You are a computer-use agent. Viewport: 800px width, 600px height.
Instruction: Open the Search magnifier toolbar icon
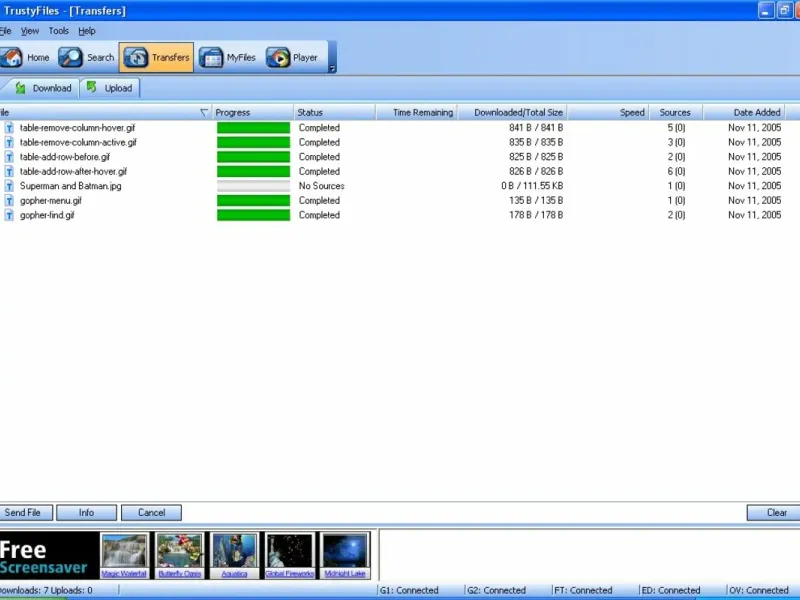(70, 58)
